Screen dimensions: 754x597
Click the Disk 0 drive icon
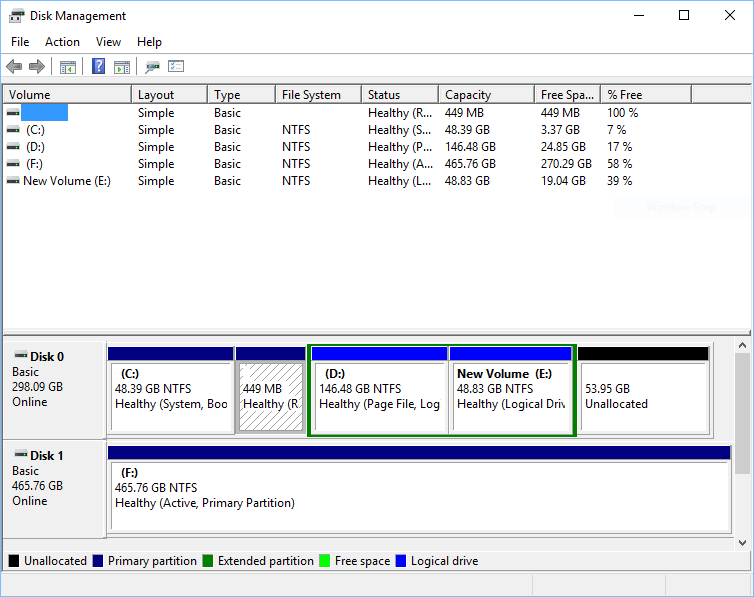tap(21, 355)
